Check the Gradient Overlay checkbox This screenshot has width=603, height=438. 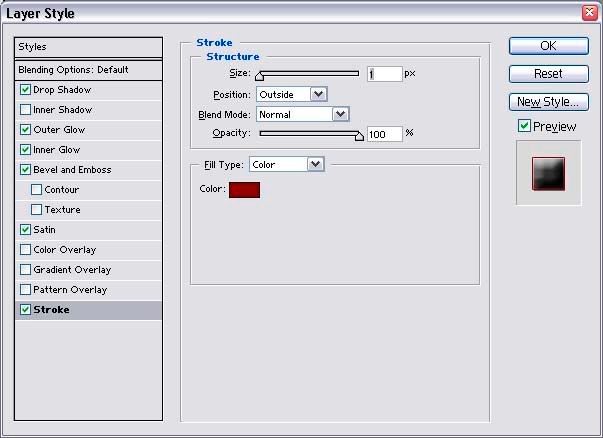[x=25, y=270]
